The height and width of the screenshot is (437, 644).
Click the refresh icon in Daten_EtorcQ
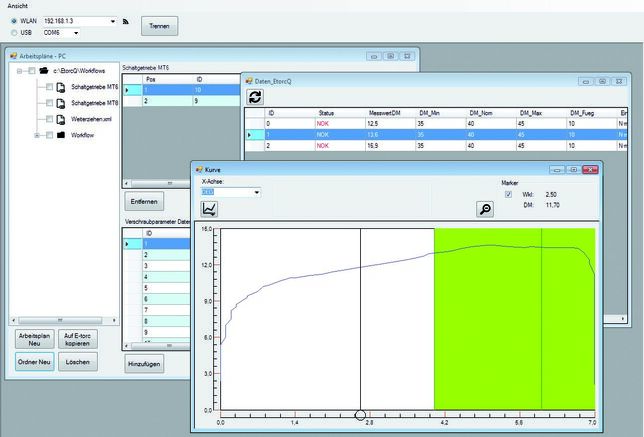pyautogui.click(x=255, y=97)
